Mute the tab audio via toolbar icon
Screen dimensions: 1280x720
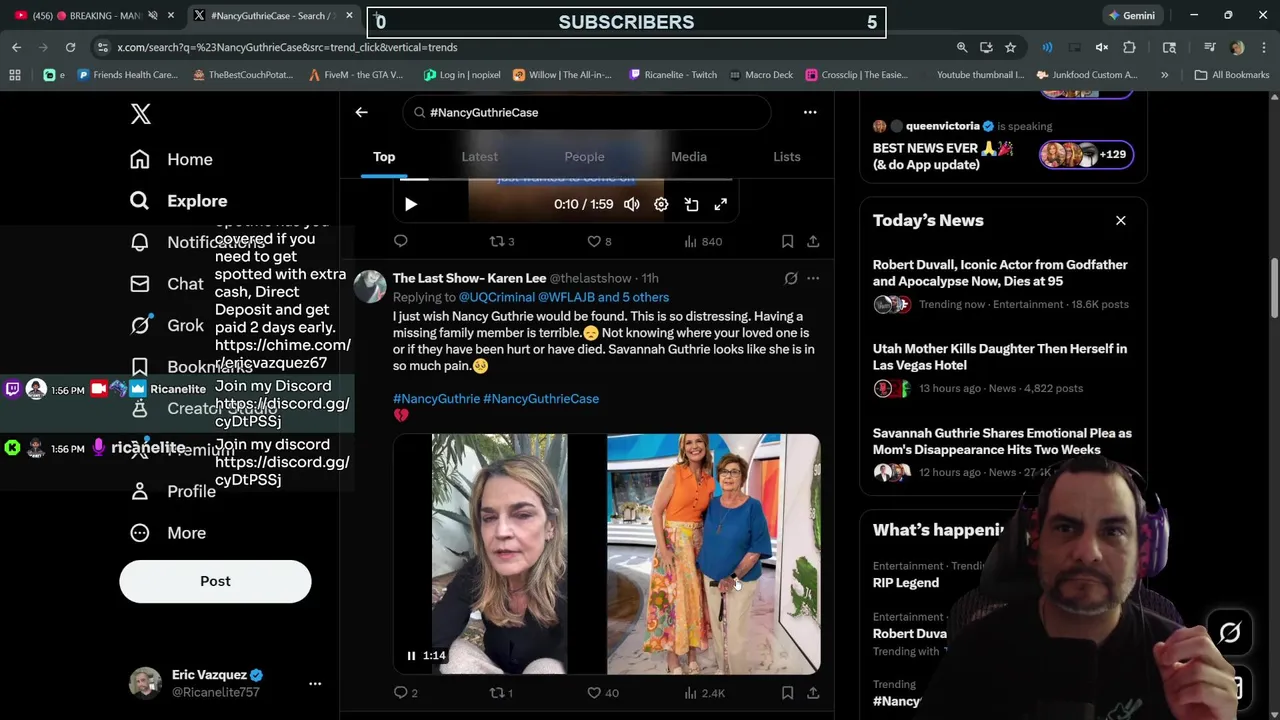click(1101, 47)
